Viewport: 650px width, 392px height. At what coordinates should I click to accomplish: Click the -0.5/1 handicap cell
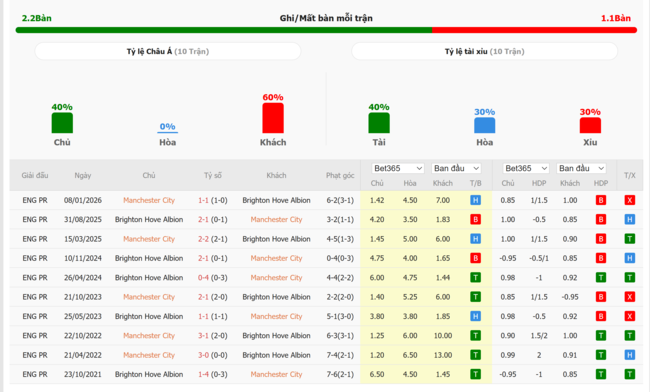539,258
